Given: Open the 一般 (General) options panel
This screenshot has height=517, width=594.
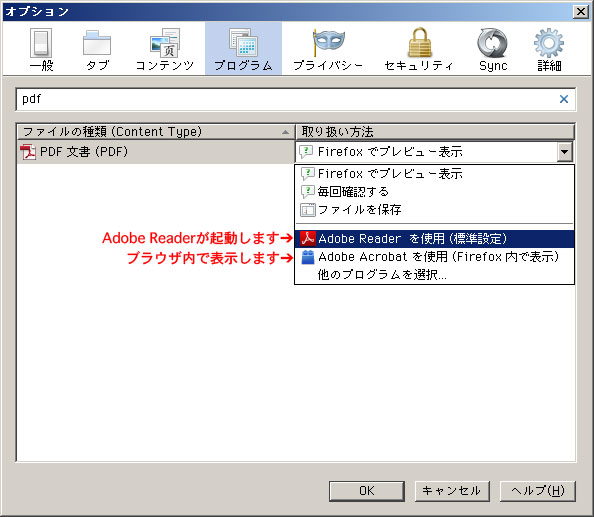Looking at the screenshot, I should coord(41,49).
